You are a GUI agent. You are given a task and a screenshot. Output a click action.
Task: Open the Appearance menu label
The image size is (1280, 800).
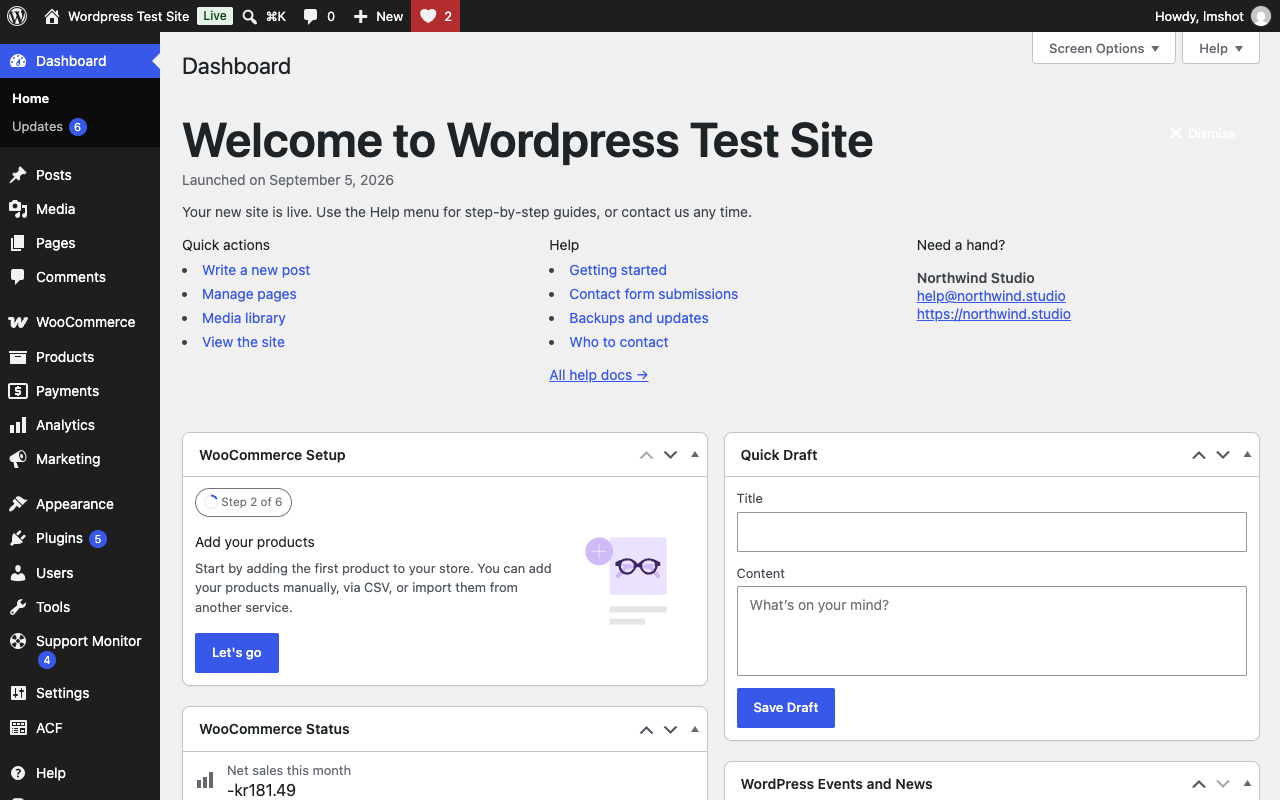(75, 504)
